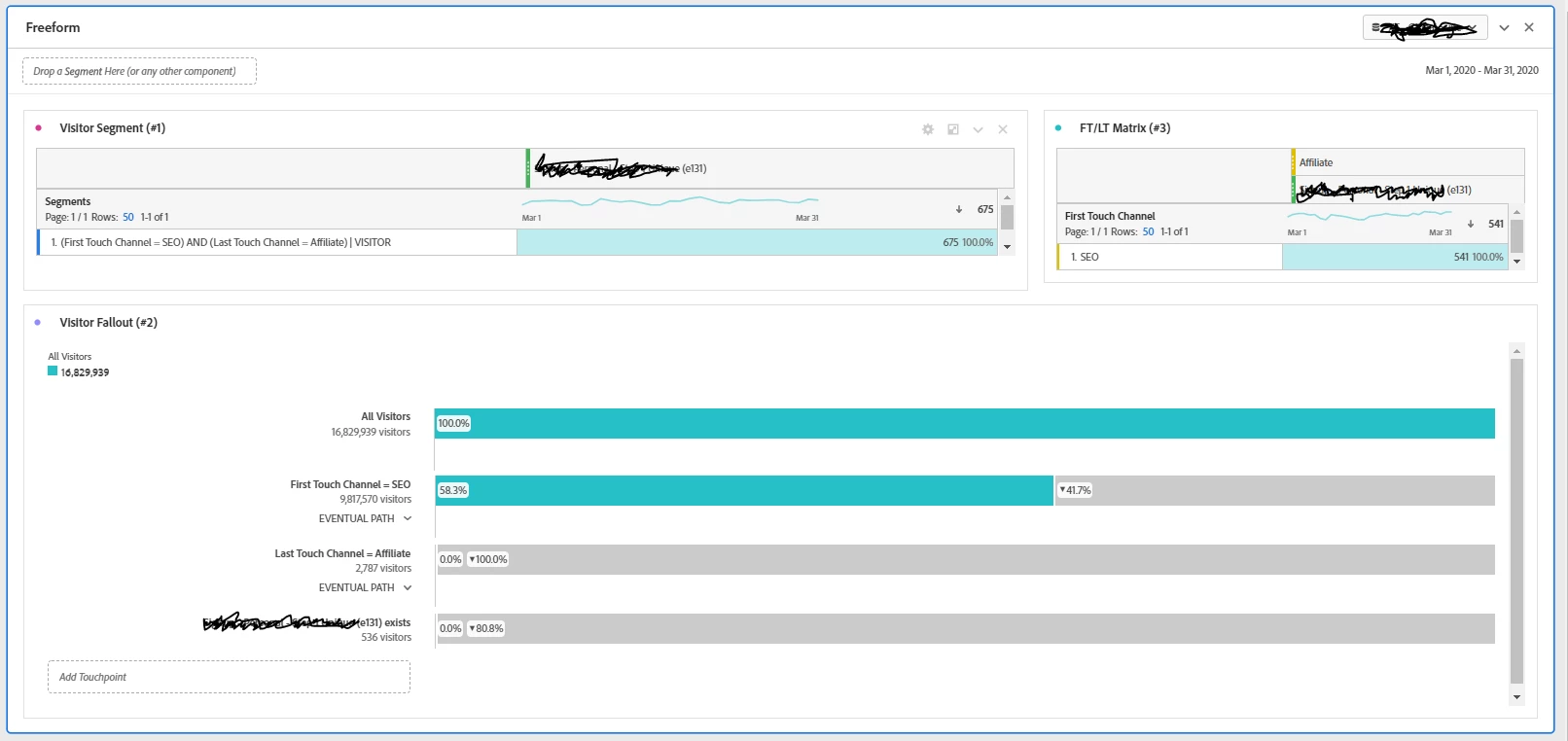Viewport: 1568px width, 741px height.
Task: Click the 58.3% SEO fallout bar
Action: click(744, 490)
